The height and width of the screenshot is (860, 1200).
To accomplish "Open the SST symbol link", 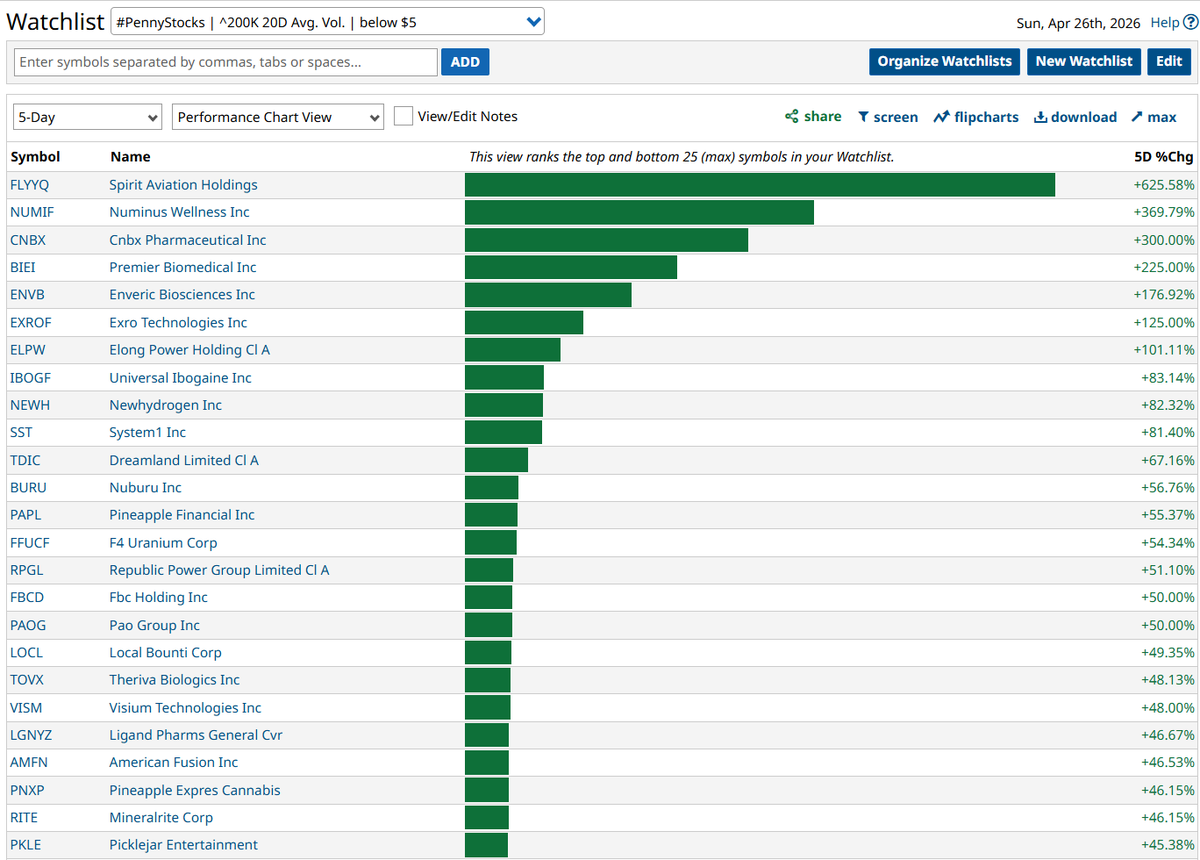I will (21, 432).
